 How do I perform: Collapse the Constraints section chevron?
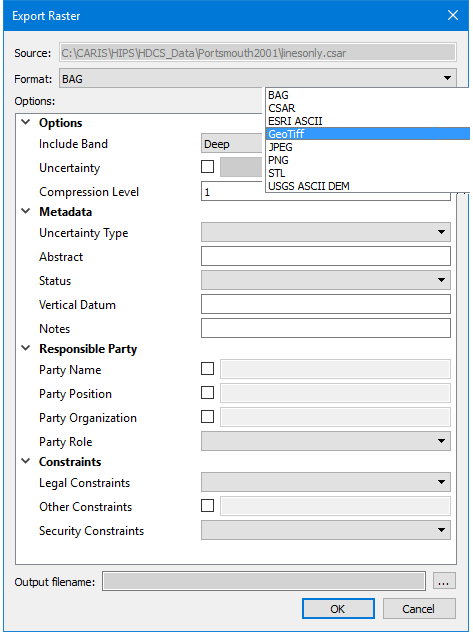point(25,461)
